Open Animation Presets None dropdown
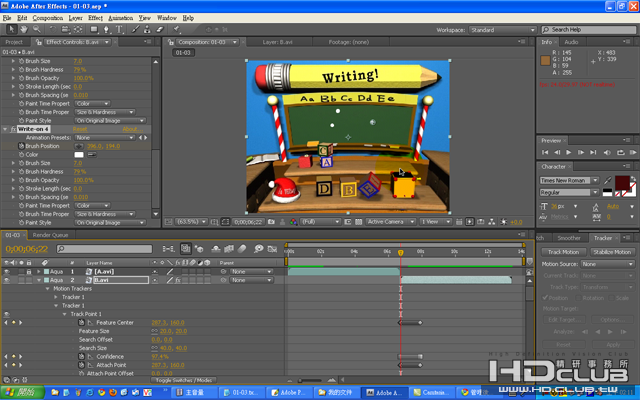The image size is (640, 400). pyautogui.click(x=104, y=138)
